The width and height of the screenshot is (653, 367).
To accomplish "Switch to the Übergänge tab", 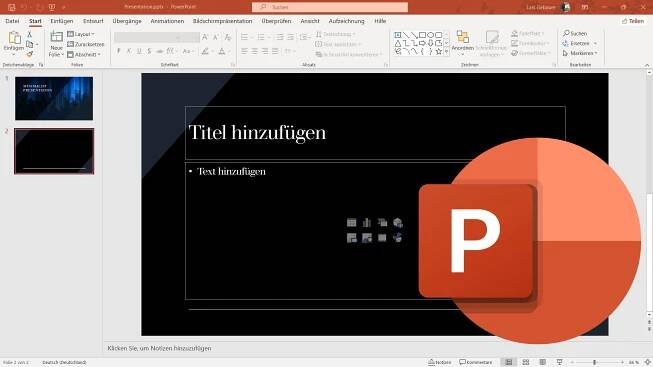I will [127, 21].
